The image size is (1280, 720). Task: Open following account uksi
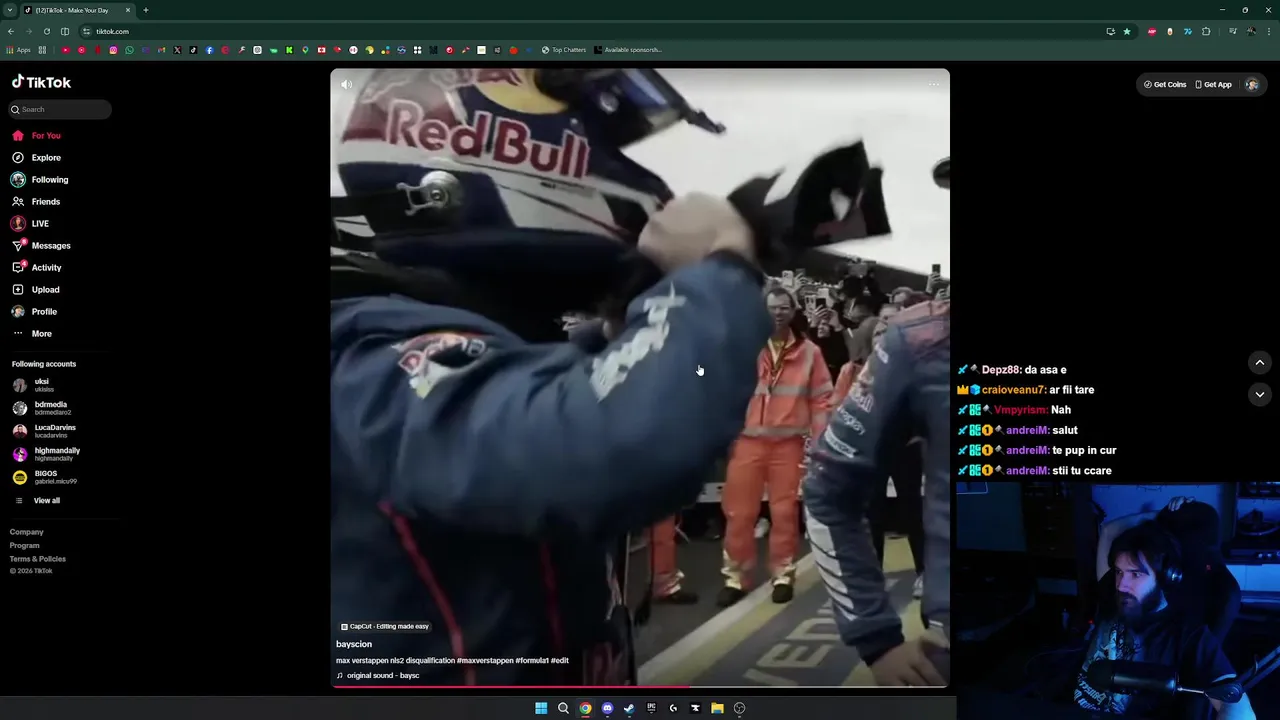tap(35, 385)
